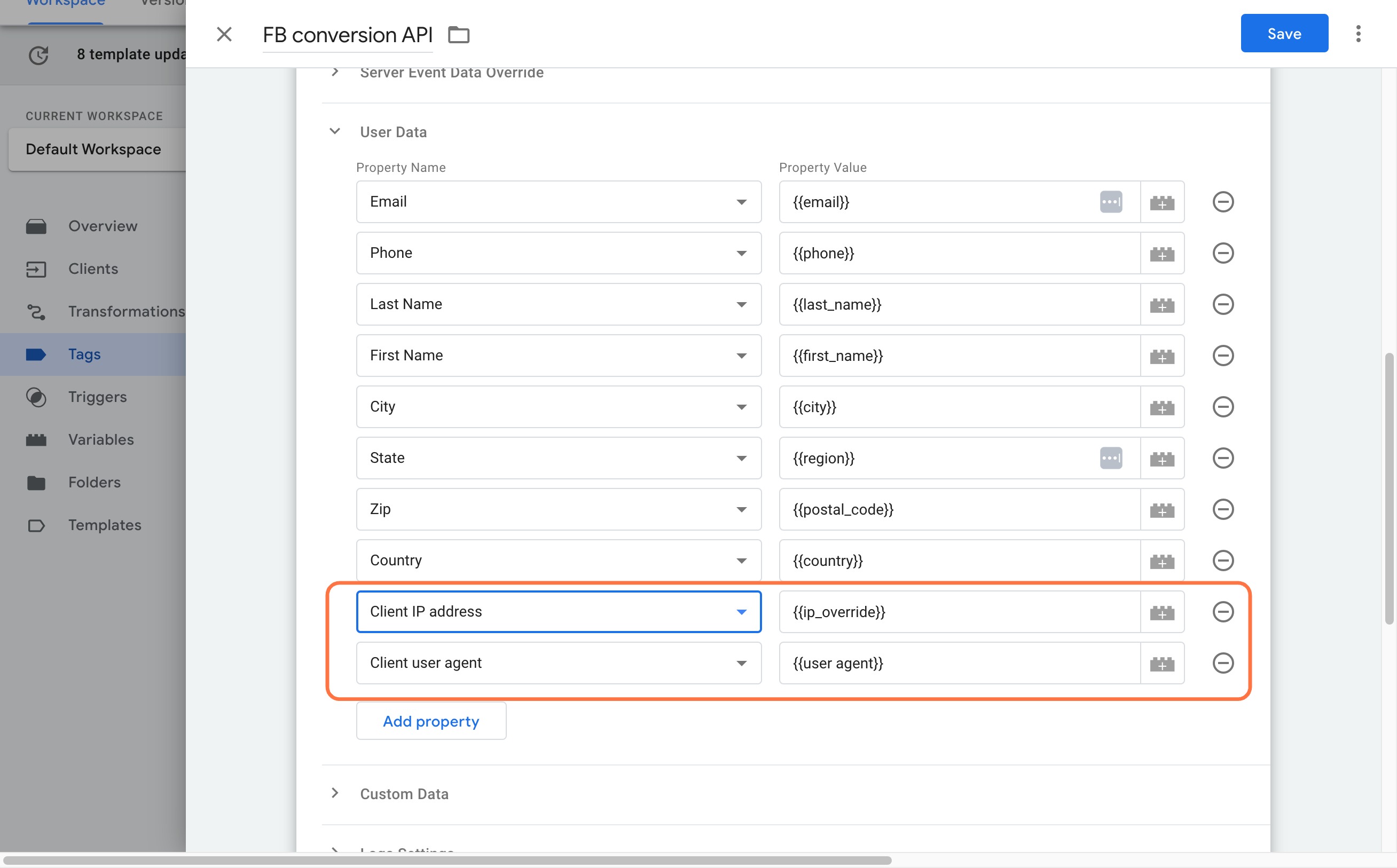This screenshot has height=868, width=1397.
Task: Add a new user data property
Action: 430,721
